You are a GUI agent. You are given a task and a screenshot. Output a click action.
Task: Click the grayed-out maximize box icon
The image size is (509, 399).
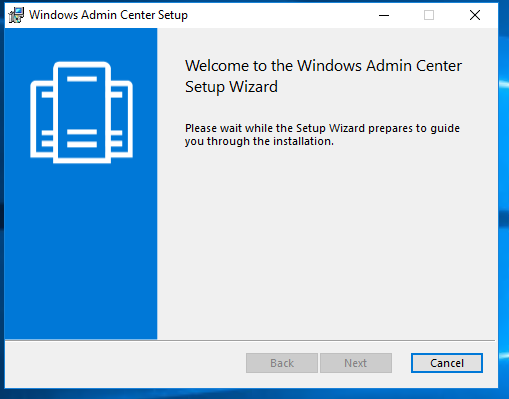429,15
